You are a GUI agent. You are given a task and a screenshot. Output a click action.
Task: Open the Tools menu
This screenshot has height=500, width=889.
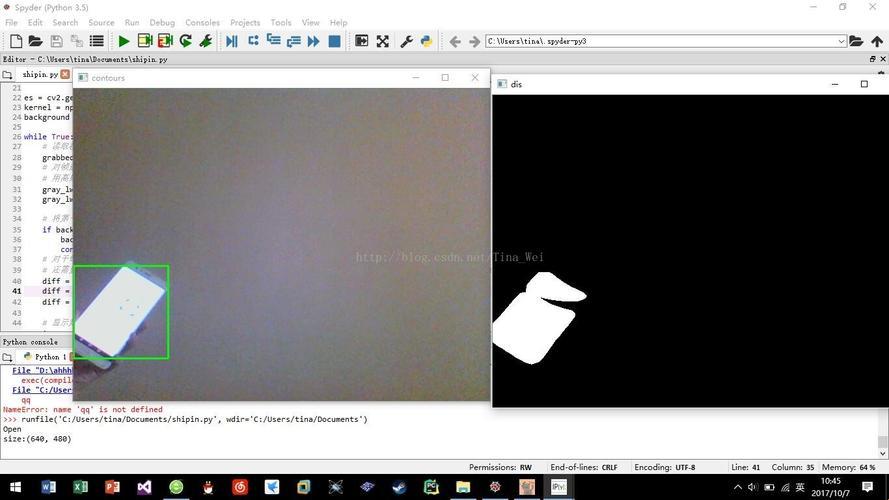tap(281, 23)
